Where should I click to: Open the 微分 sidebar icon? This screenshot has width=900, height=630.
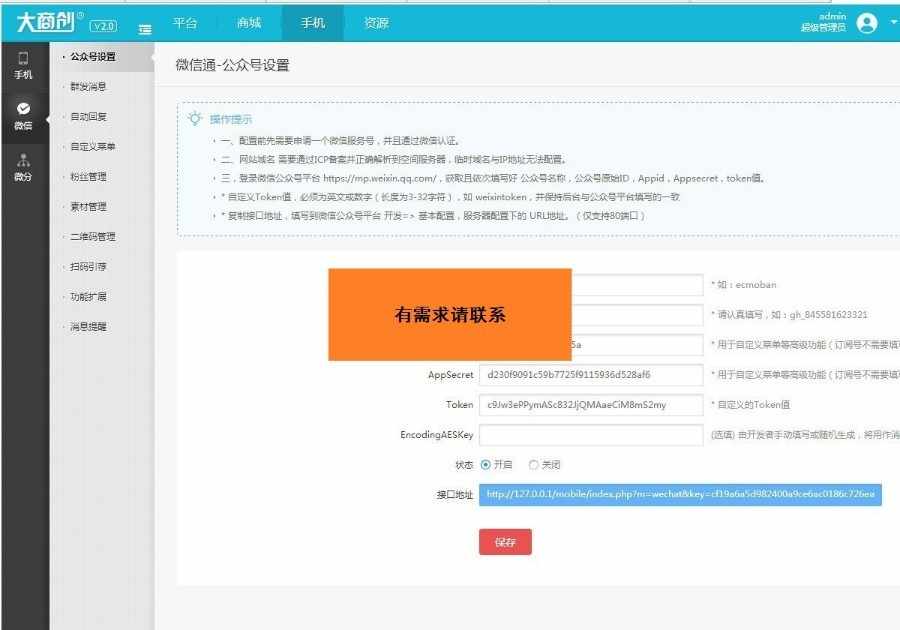point(24,168)
